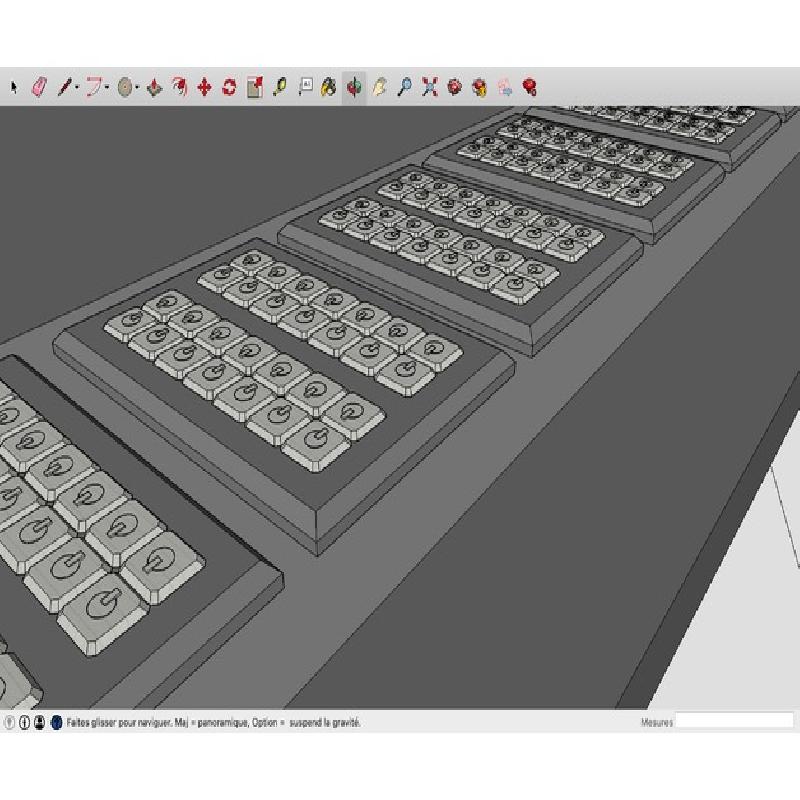Select the Circle shape tool
This screenshot has height=800, width=800.
click(x=124, y=88)
